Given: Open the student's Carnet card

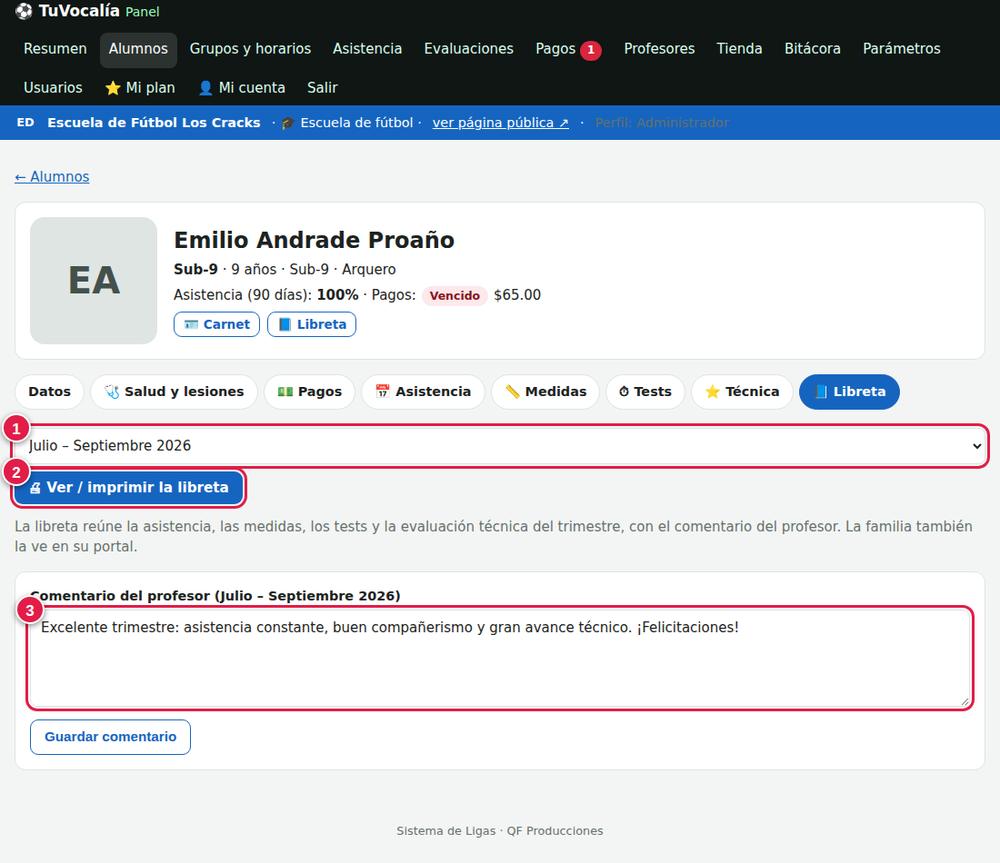Looking at the screenshot, I should click(x=217, y=324).
